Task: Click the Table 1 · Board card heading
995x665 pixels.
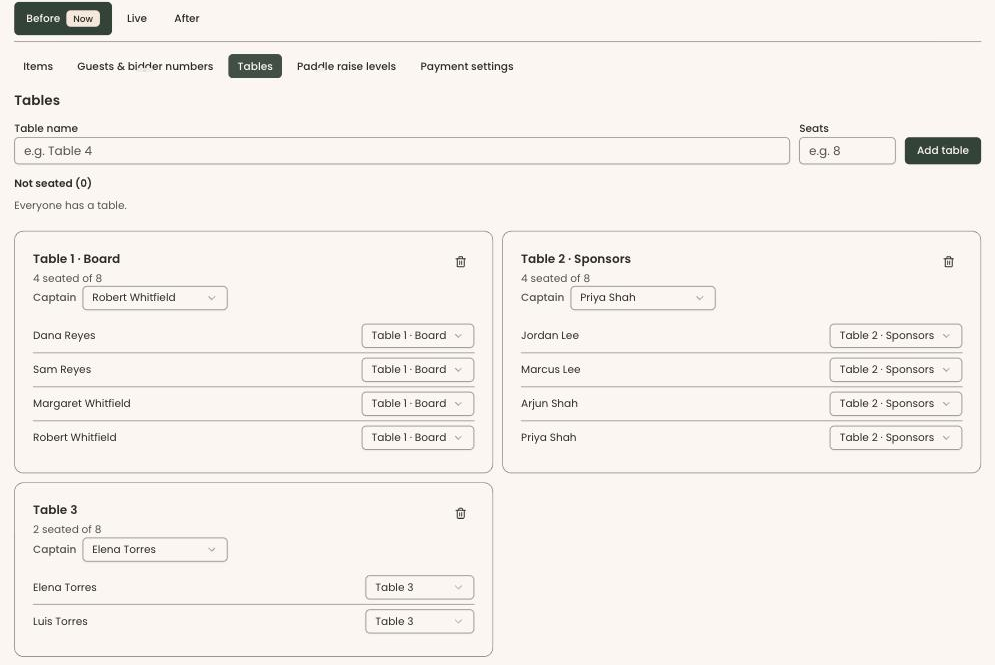Action: click(76, 259)
